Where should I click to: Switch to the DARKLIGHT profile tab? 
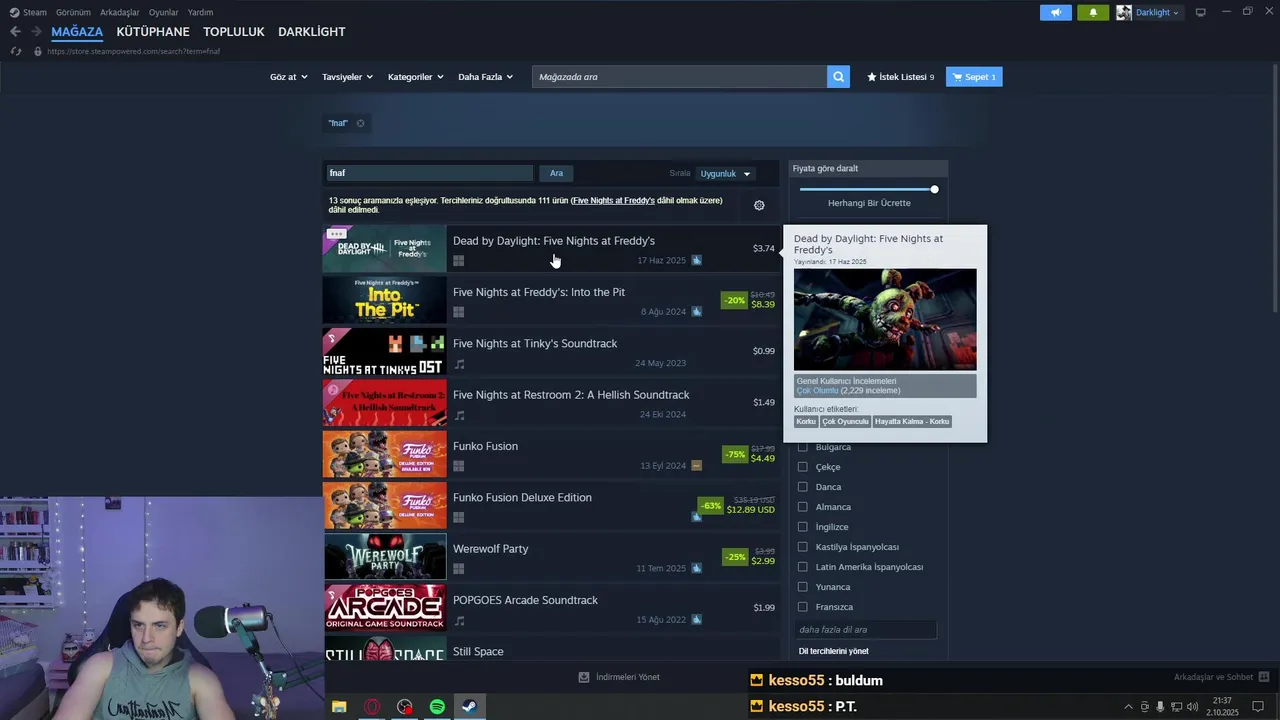(312, 32)
